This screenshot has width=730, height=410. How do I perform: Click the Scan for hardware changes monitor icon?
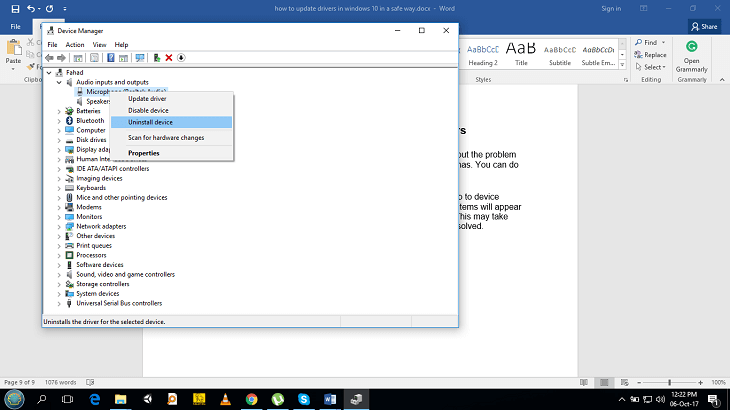[140, 58]
